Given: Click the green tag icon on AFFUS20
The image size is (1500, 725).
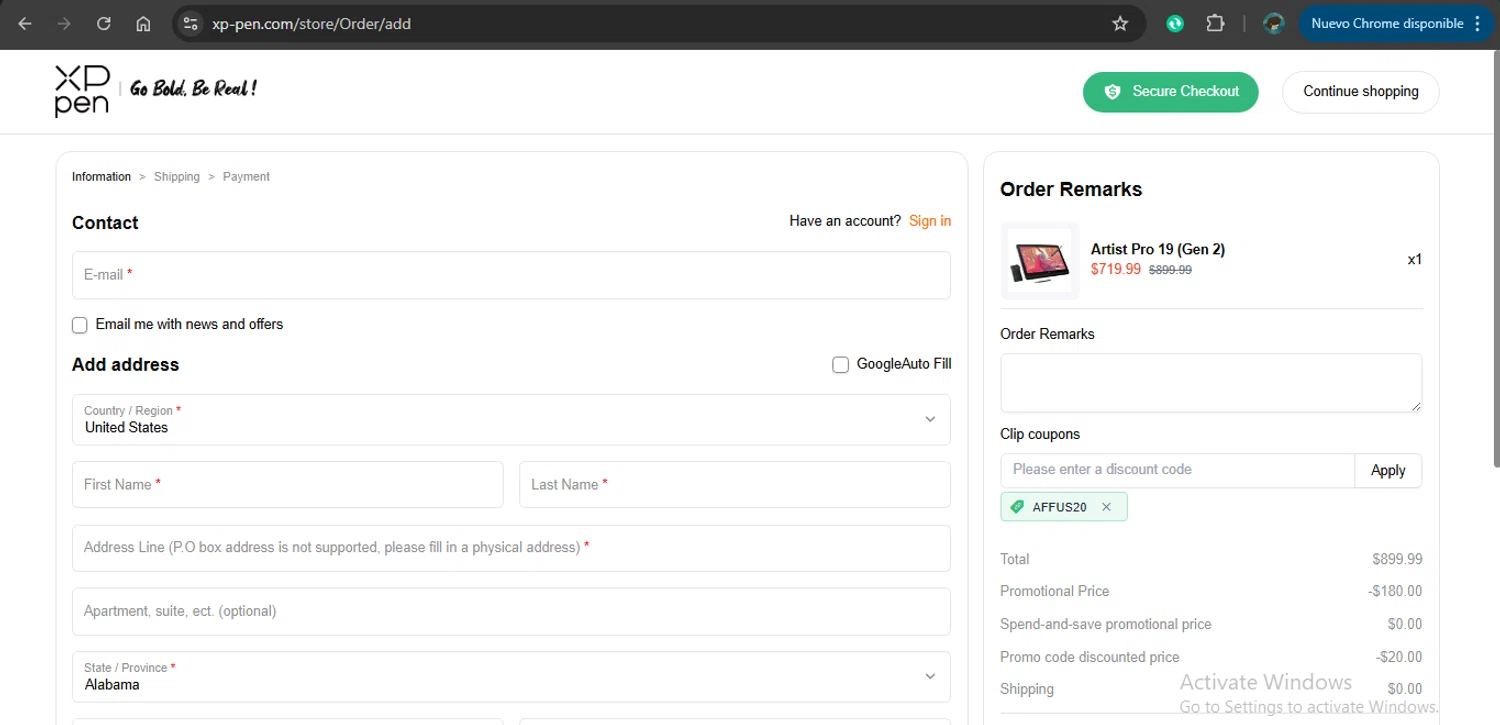Looking at the screenshot, I should [1017, 507].
